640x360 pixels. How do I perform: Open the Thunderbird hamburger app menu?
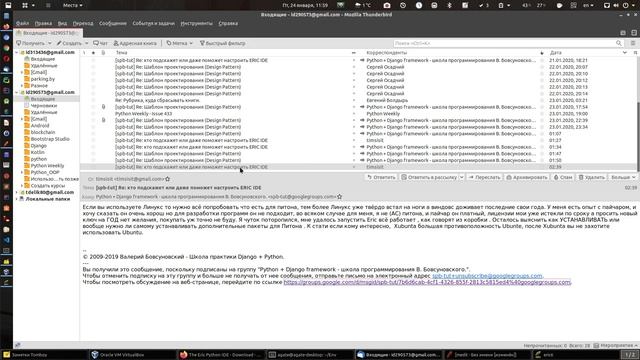[x=633, y=43]
